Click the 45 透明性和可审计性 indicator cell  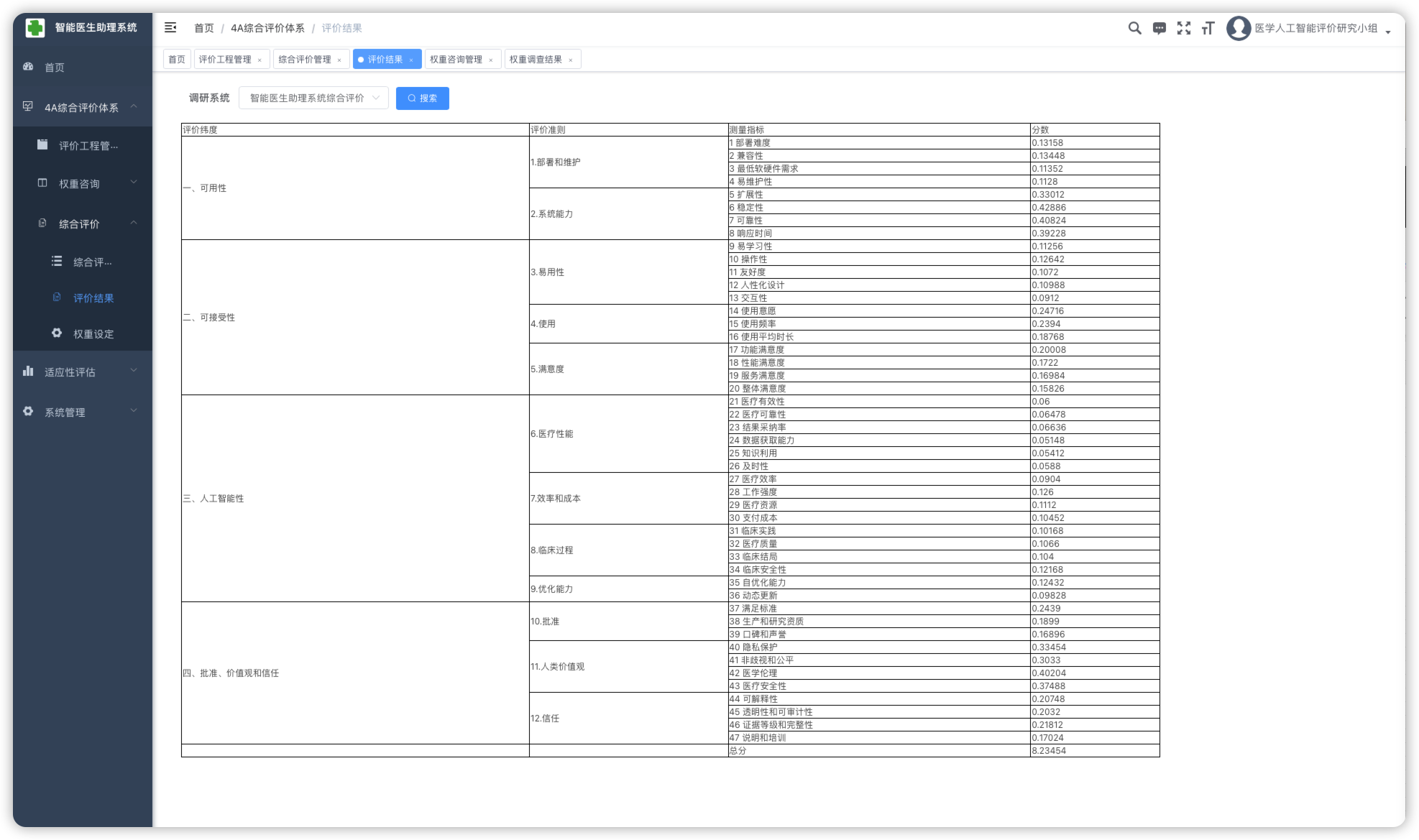[879, 712]
